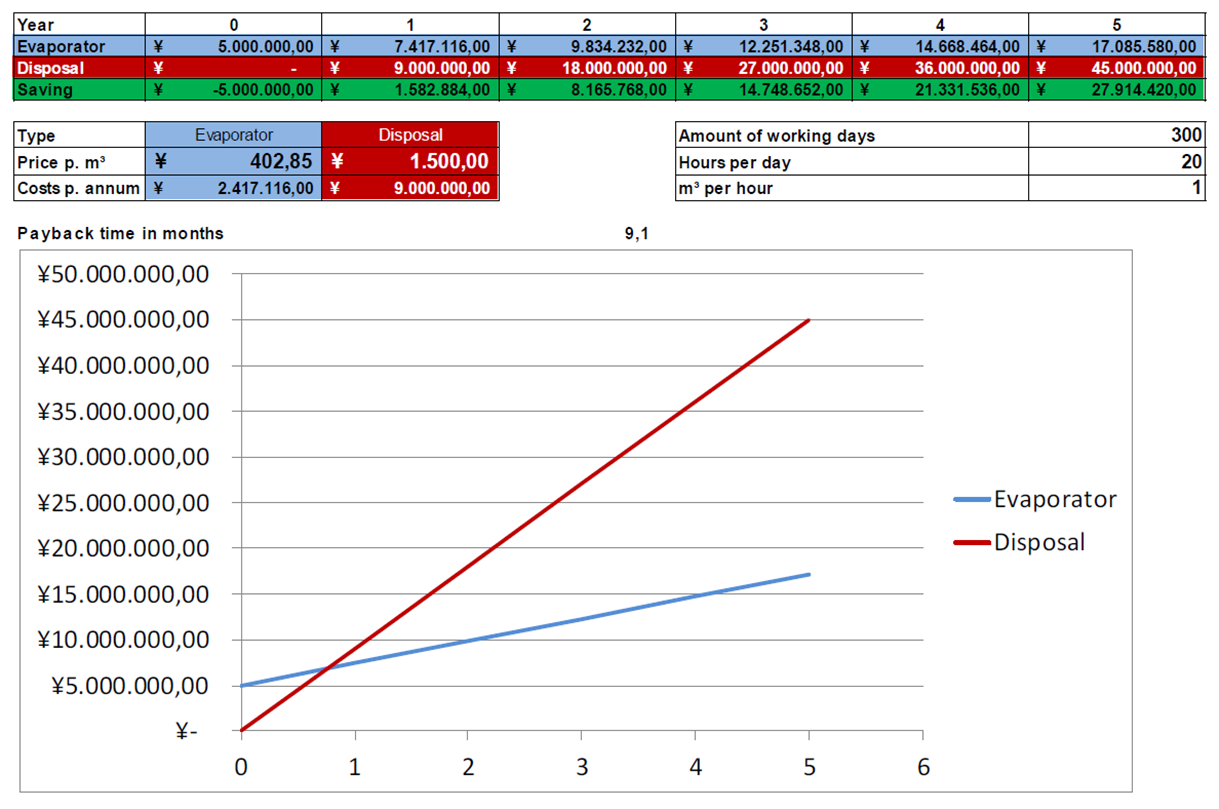Image resolution: width=1219 pixels, height=809 pixels.
Task: Select the Evaporator price cell 402,85
Action: tap(234, 162)
